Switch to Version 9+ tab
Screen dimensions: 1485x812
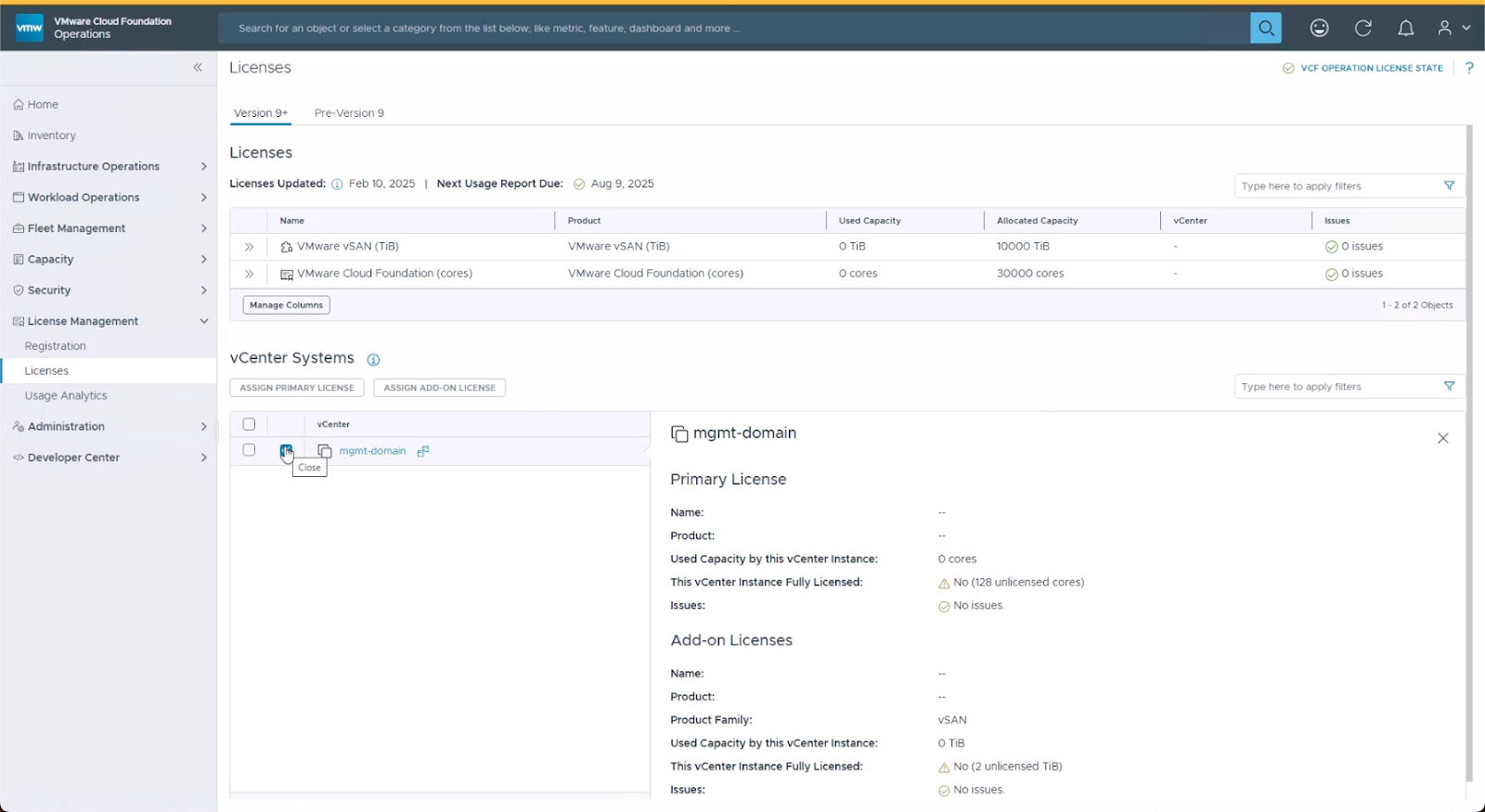pyautogui.click(x=261, y=113)
